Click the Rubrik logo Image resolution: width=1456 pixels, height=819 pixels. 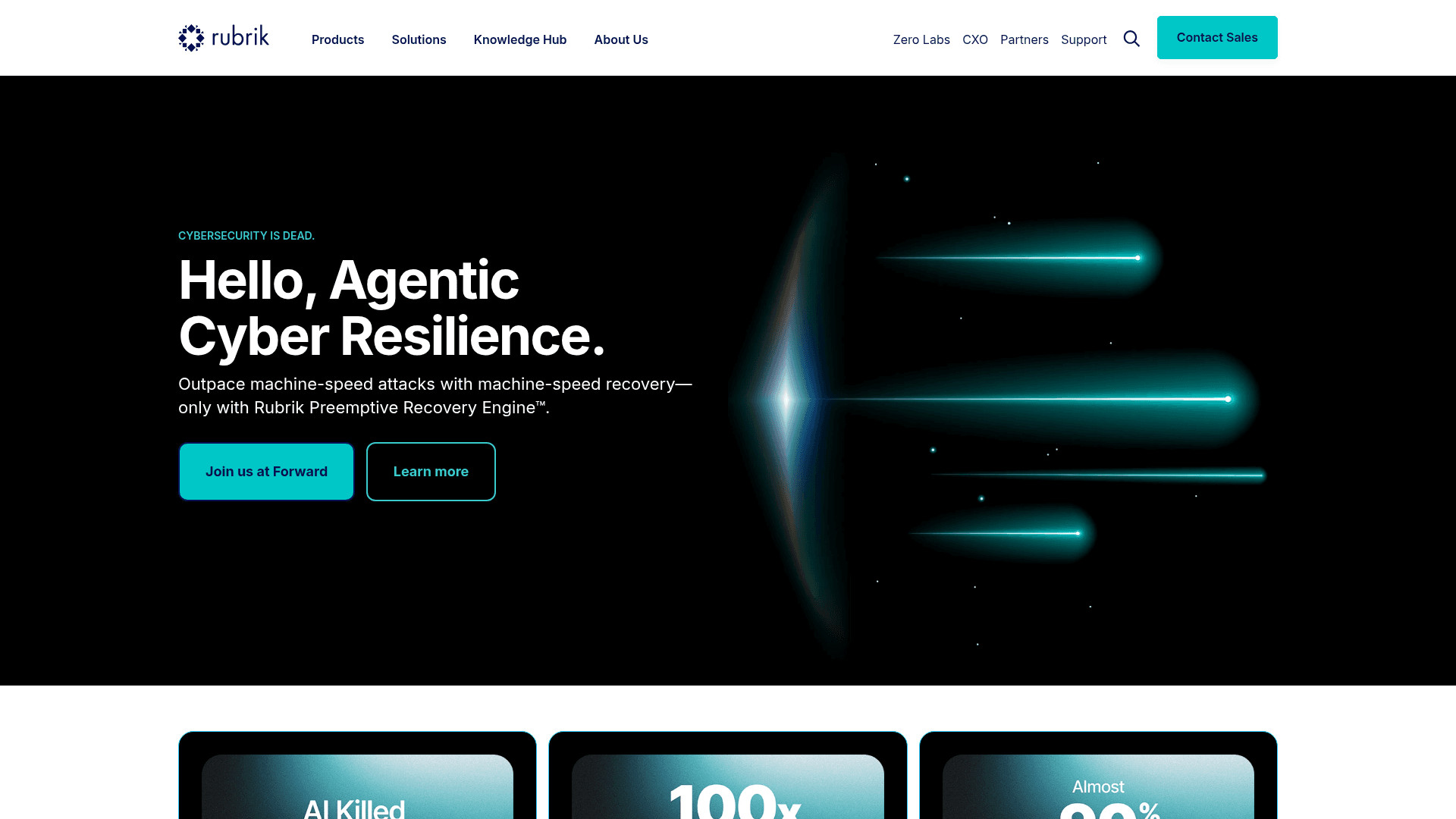pyautogui.click(x=224, y=38)
